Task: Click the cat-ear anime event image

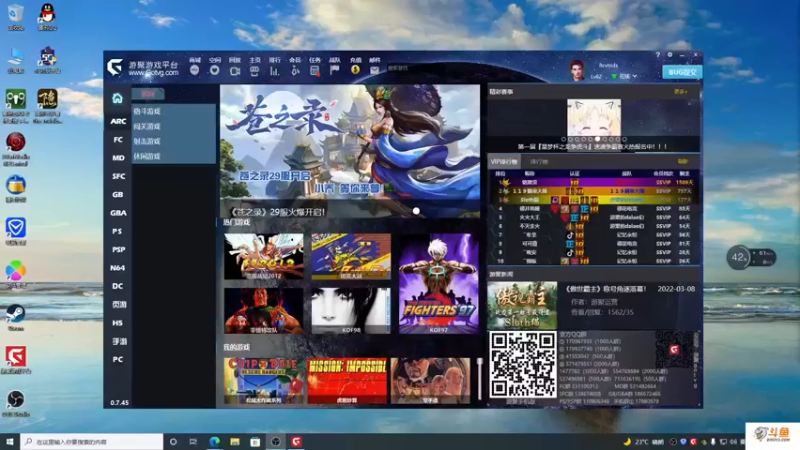Action: tap(594, 118)
